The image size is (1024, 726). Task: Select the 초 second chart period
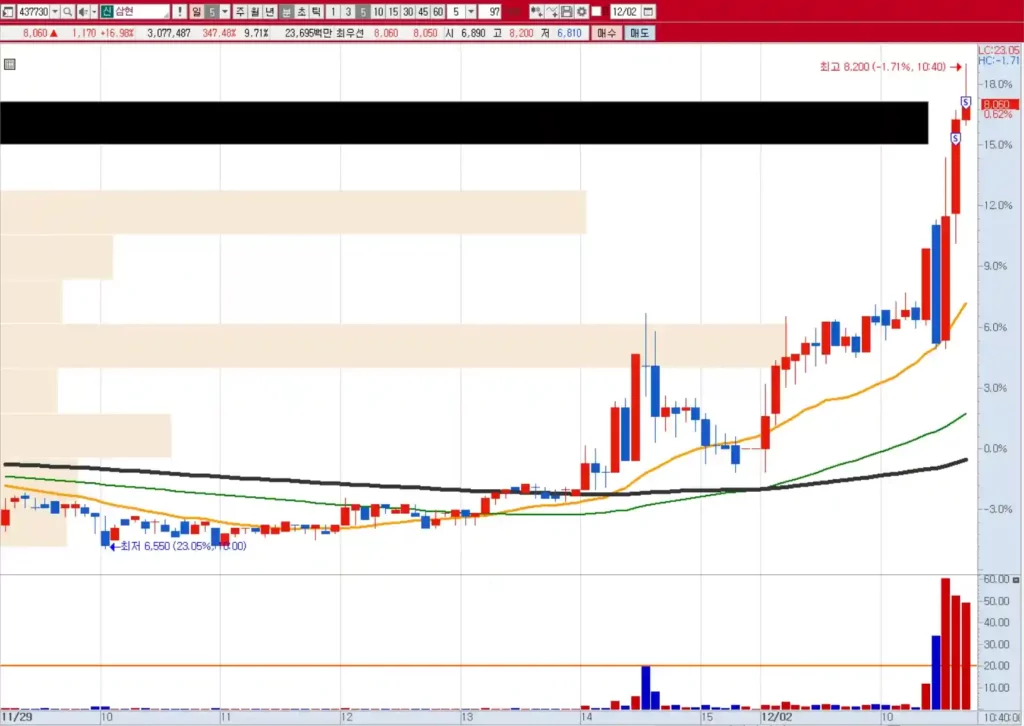point(301,12)
